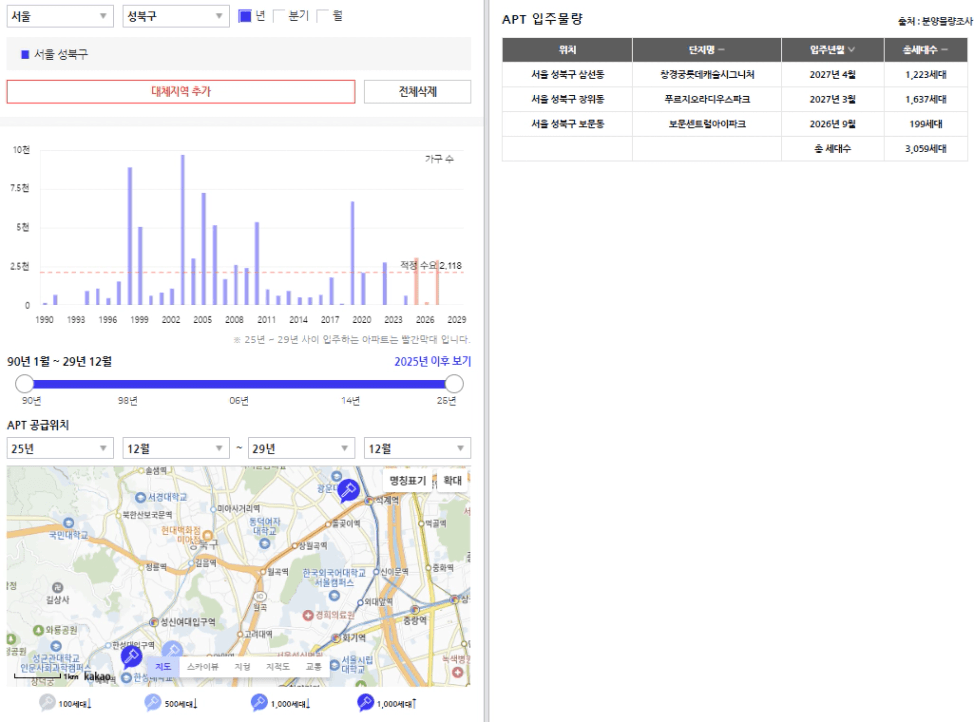Click the kakao map logo
974x722 pixels.
pos(98,676)
